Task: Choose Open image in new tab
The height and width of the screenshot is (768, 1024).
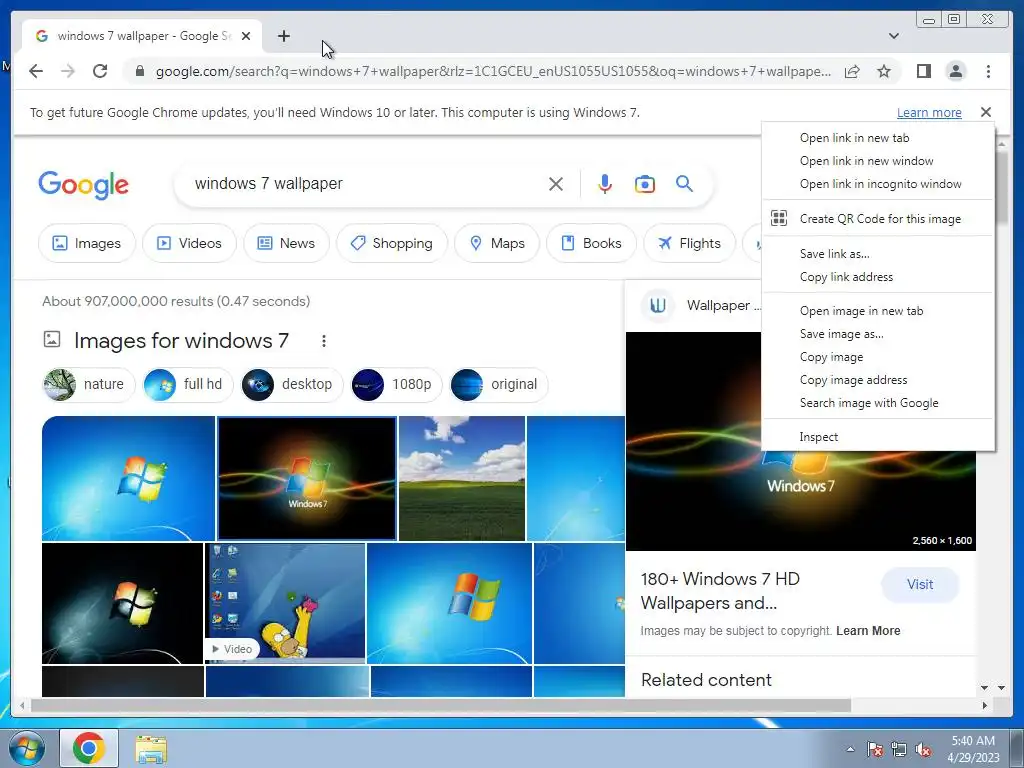Action: pyautogui.click(x=878, y=311)
